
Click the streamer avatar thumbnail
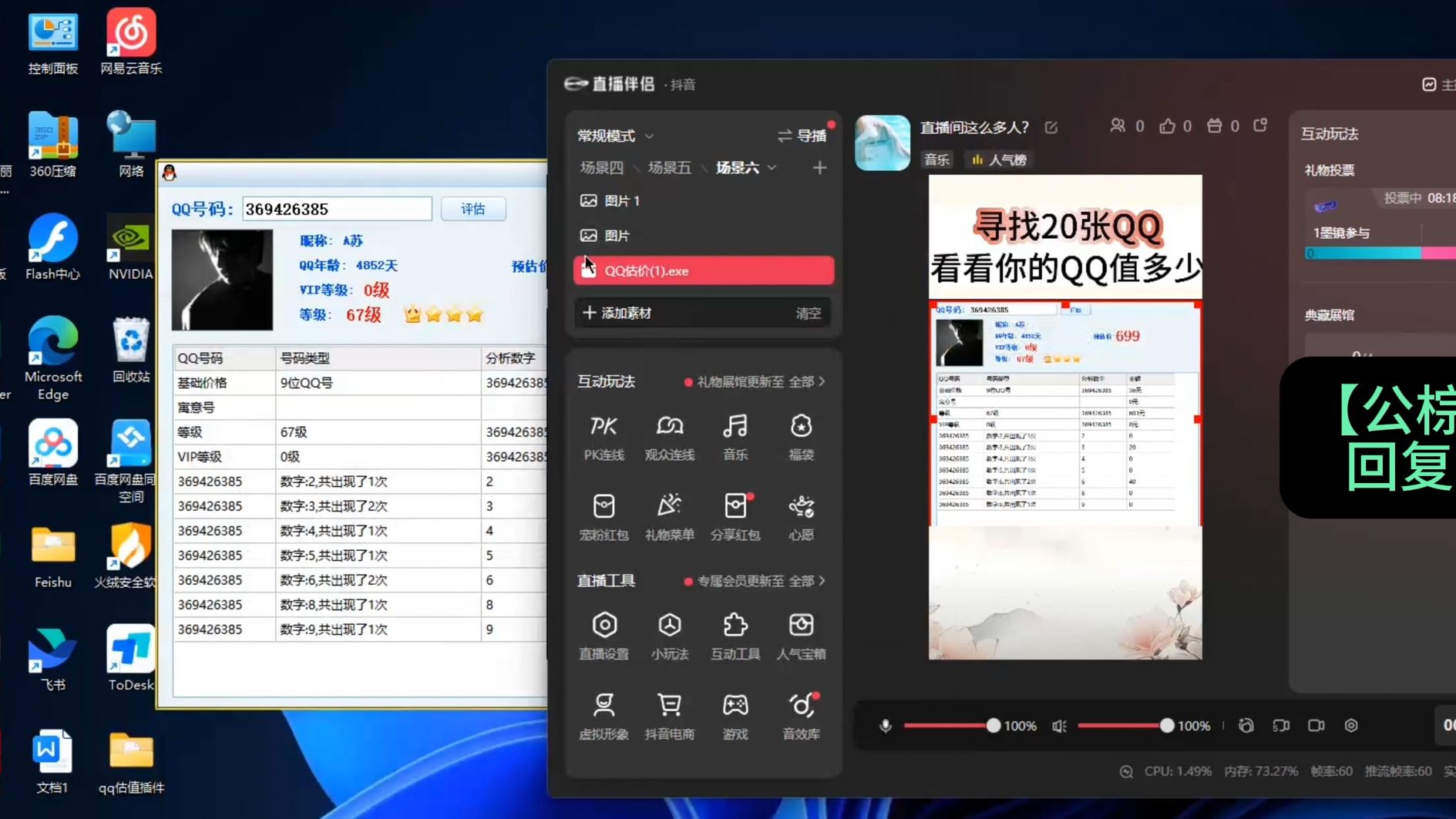883,143
